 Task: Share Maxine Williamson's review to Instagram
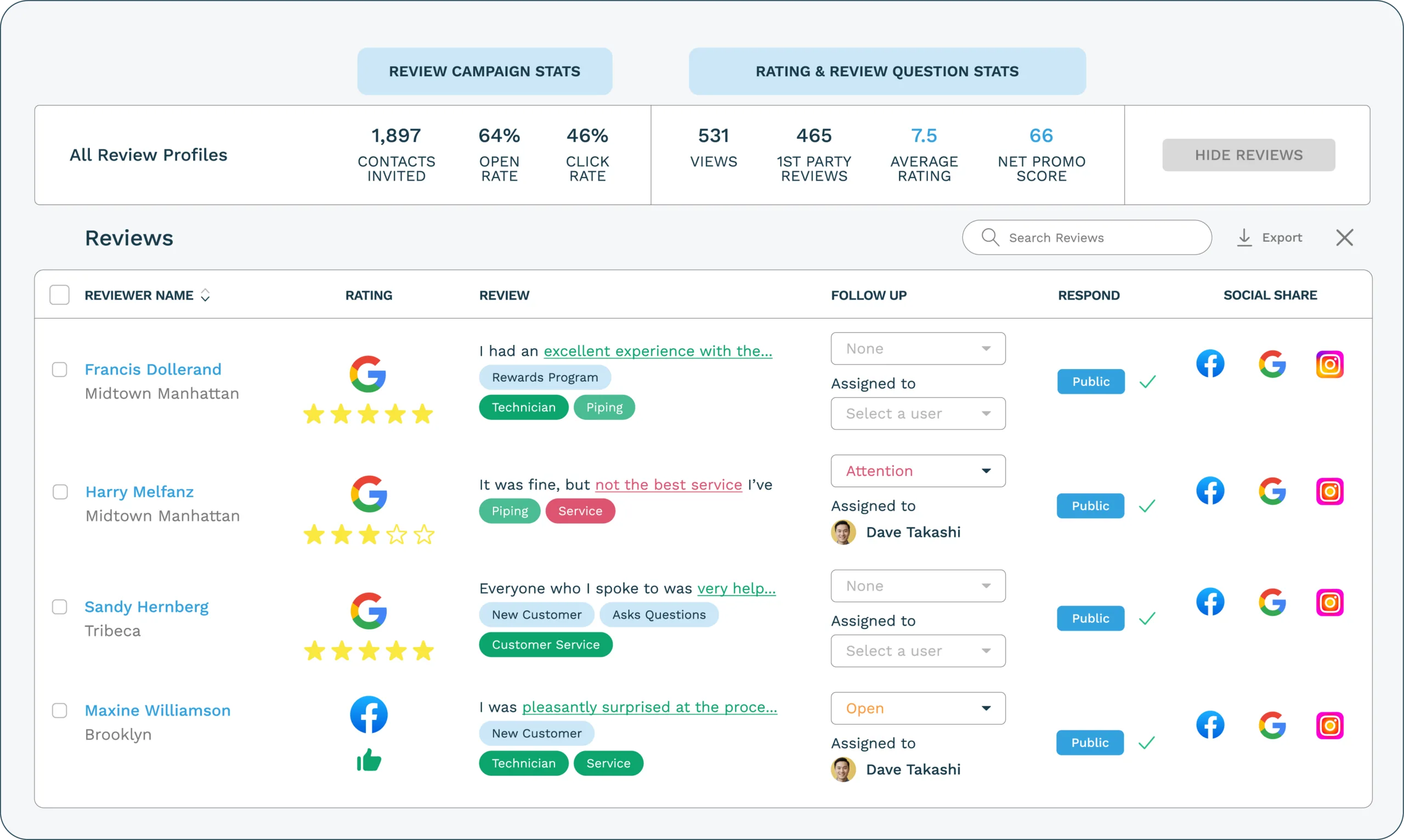[1331, 725]
